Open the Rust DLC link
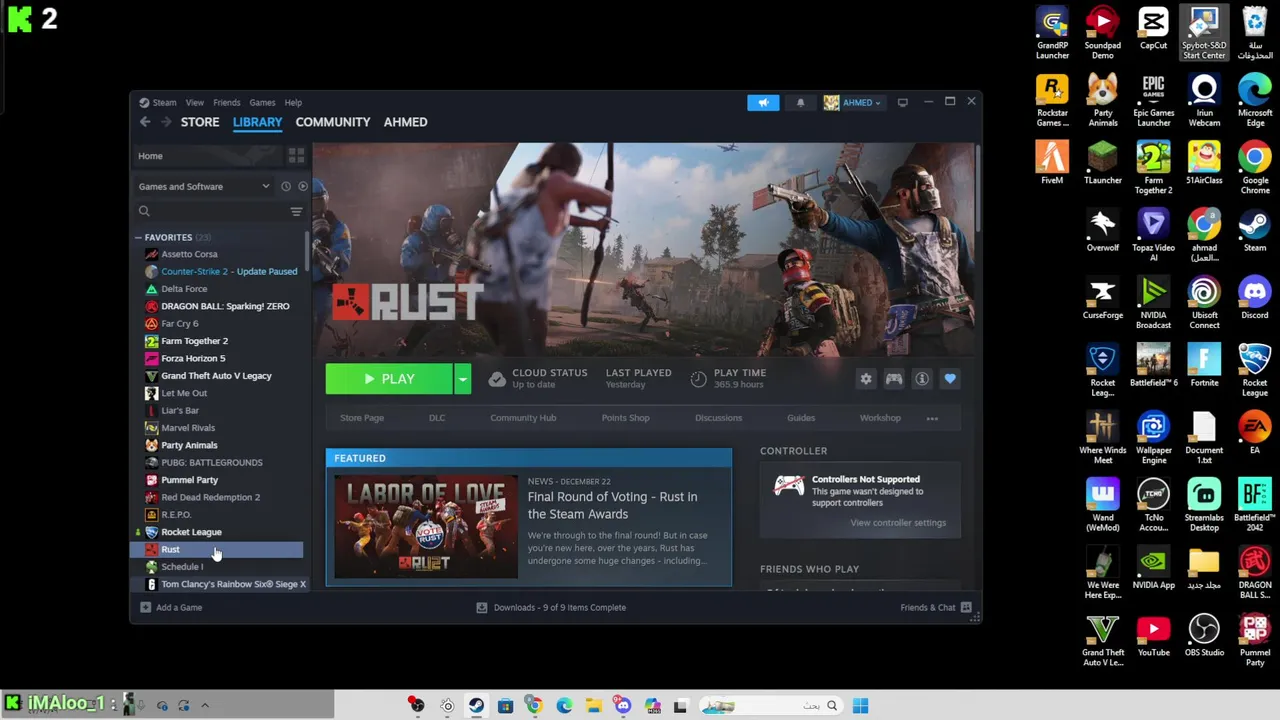1280x720 pixels. point(437,418)
